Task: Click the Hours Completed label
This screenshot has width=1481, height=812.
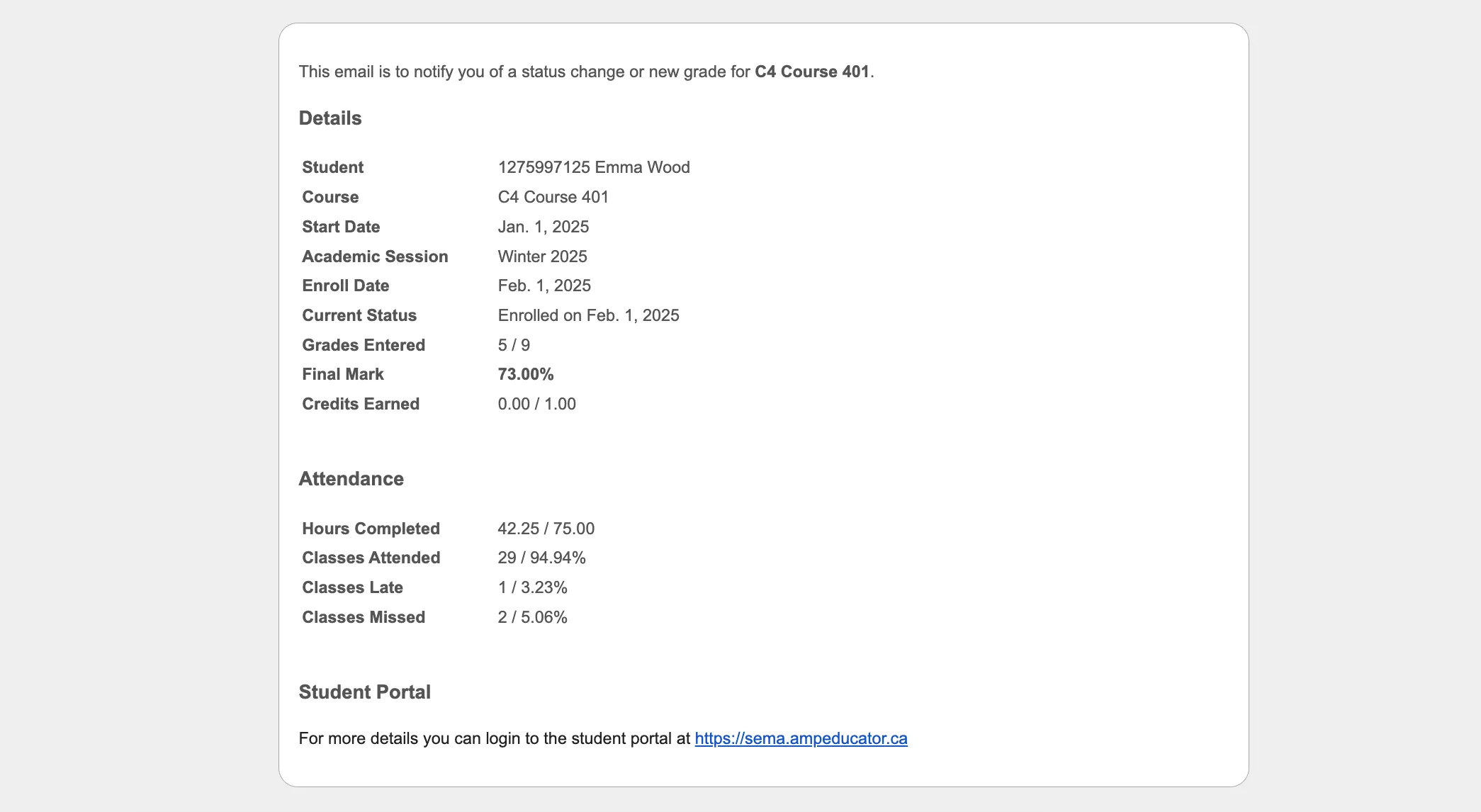Action: pos(371,529)
